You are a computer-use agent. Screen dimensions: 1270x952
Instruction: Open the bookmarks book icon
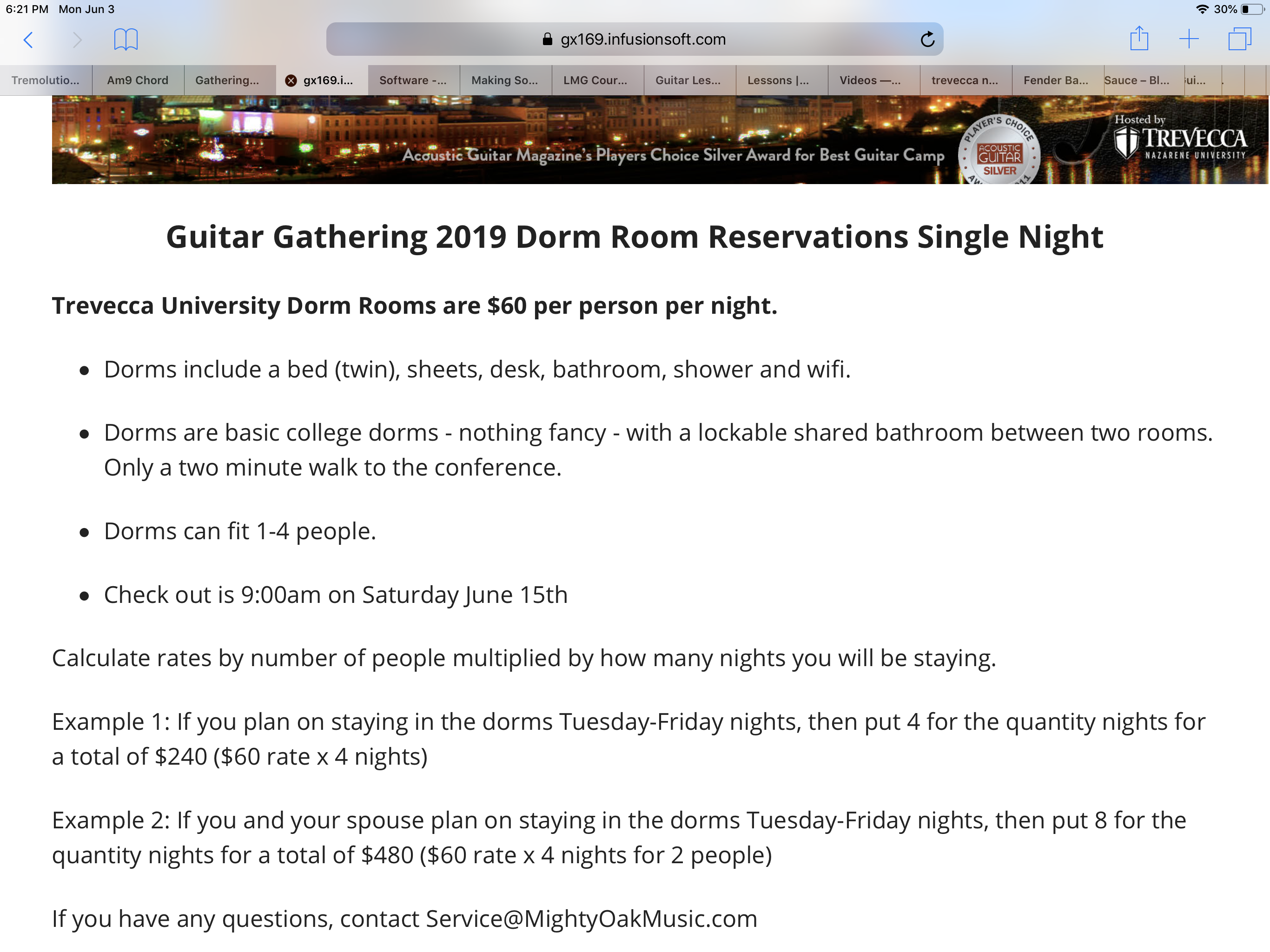coord(126,40)
